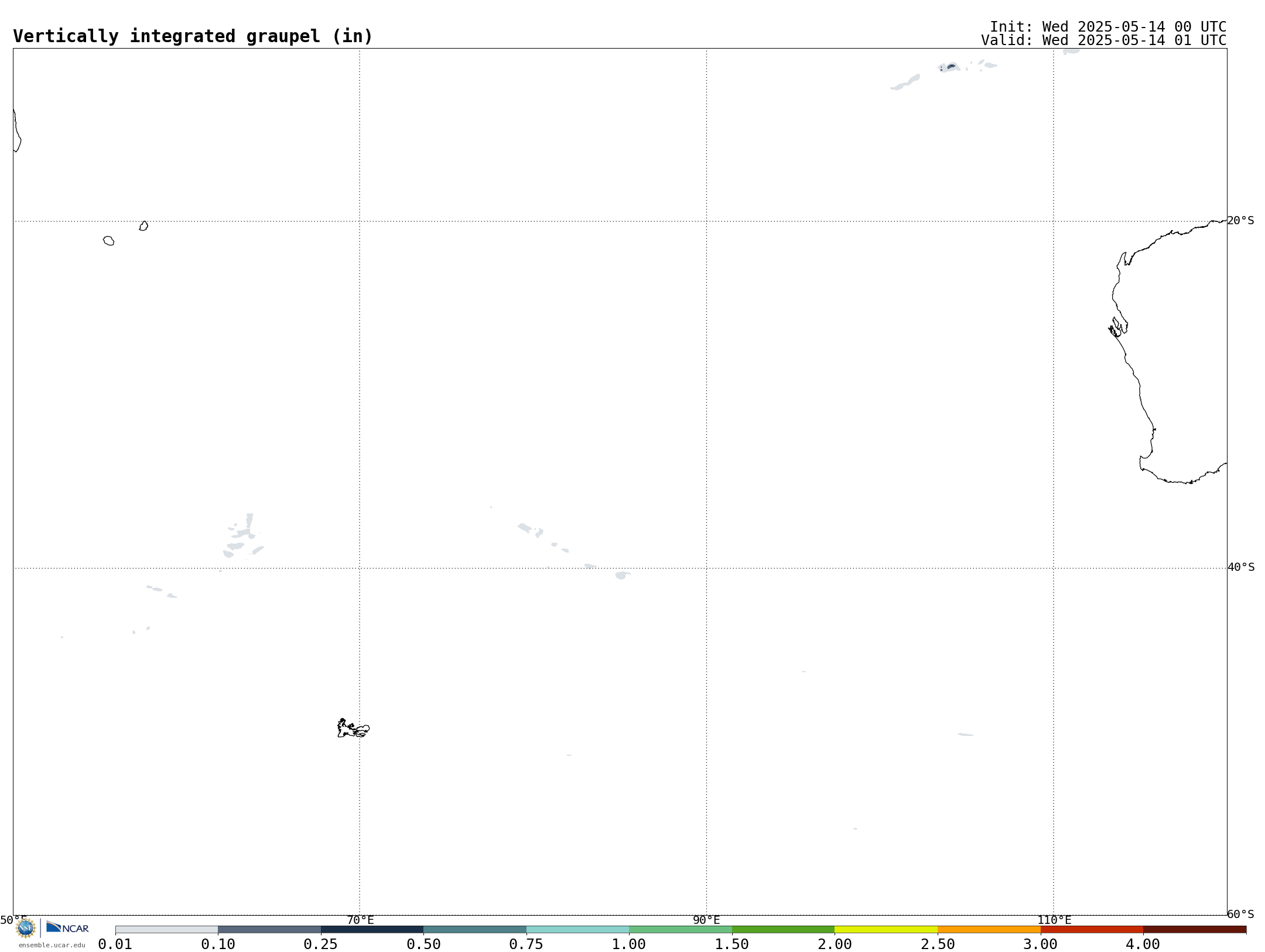The height and width of the screenshot is (952, 1265).
Task: Click the 4.00 colorbar tick label
Action: 1143,944
